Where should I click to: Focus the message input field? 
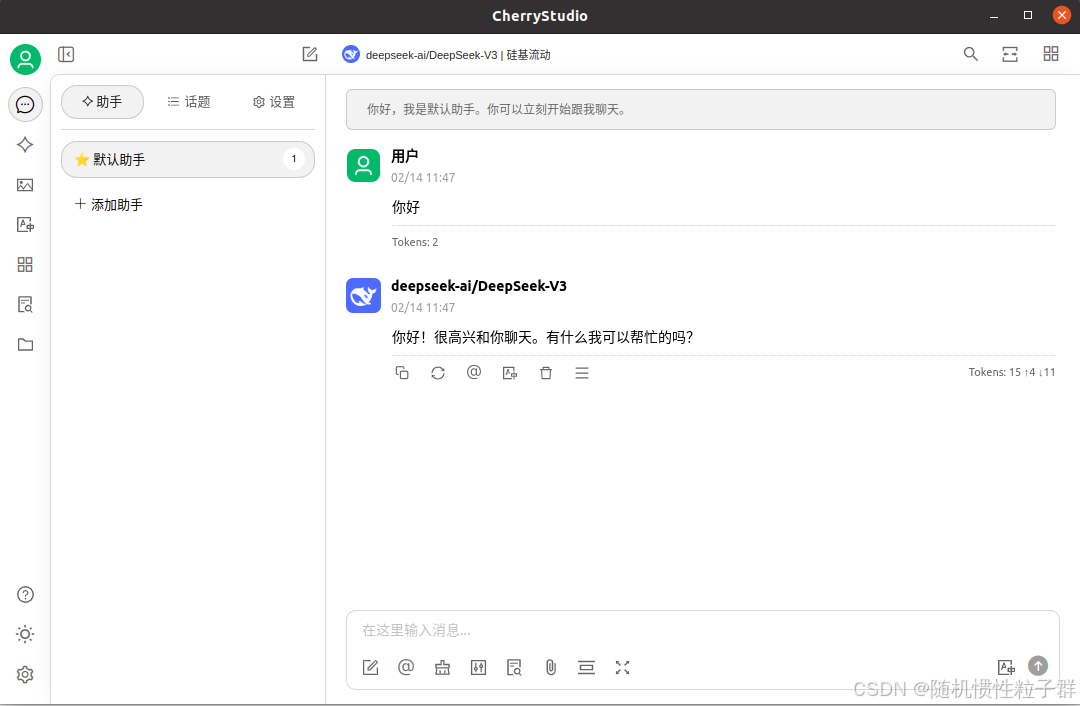pos(703,630)
